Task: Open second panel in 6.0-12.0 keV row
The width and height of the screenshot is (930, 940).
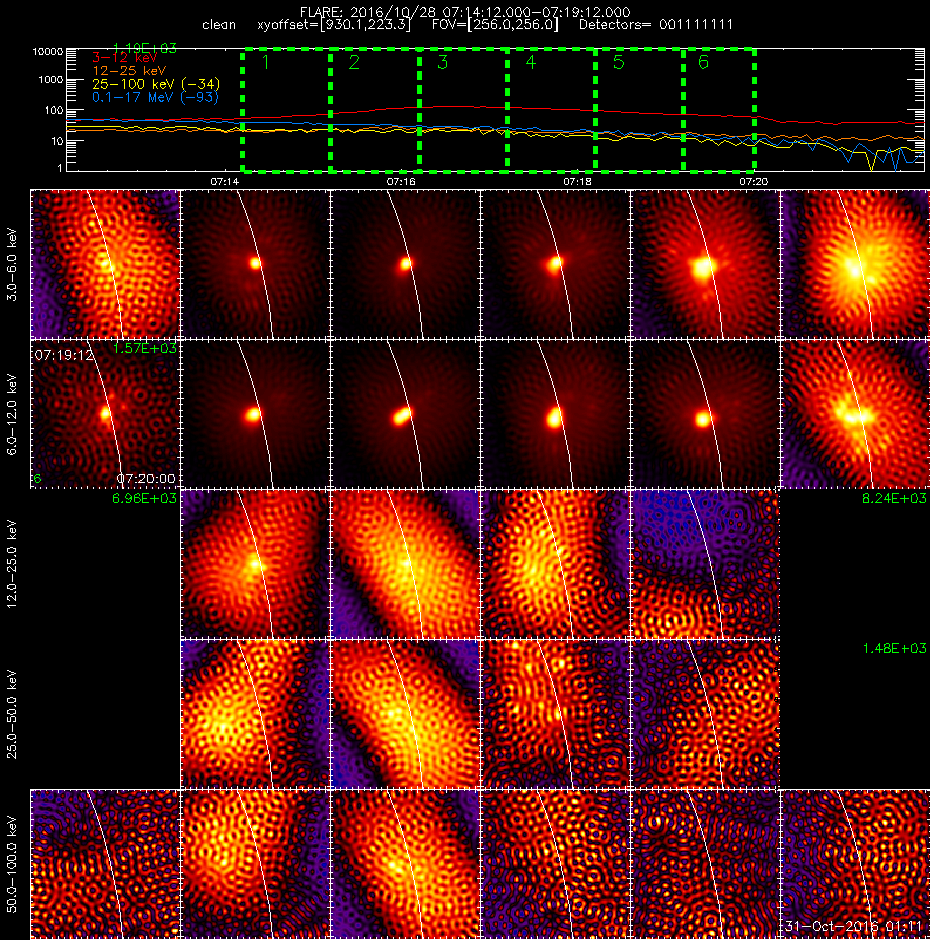Action: [255, 414]
